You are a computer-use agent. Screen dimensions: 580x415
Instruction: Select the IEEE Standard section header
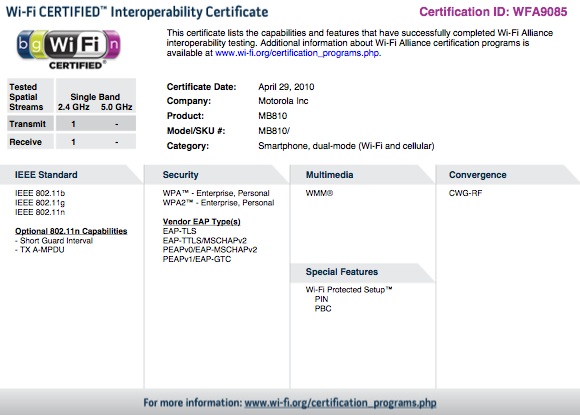(46, 175)
